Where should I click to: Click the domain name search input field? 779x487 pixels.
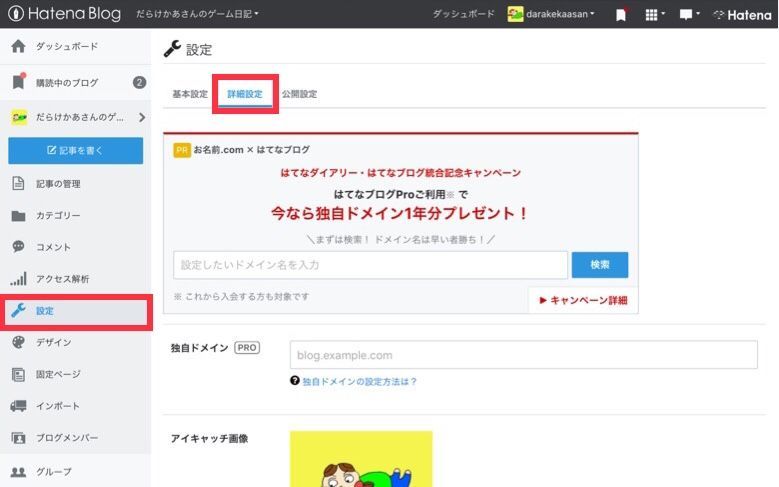coord(370,265)
